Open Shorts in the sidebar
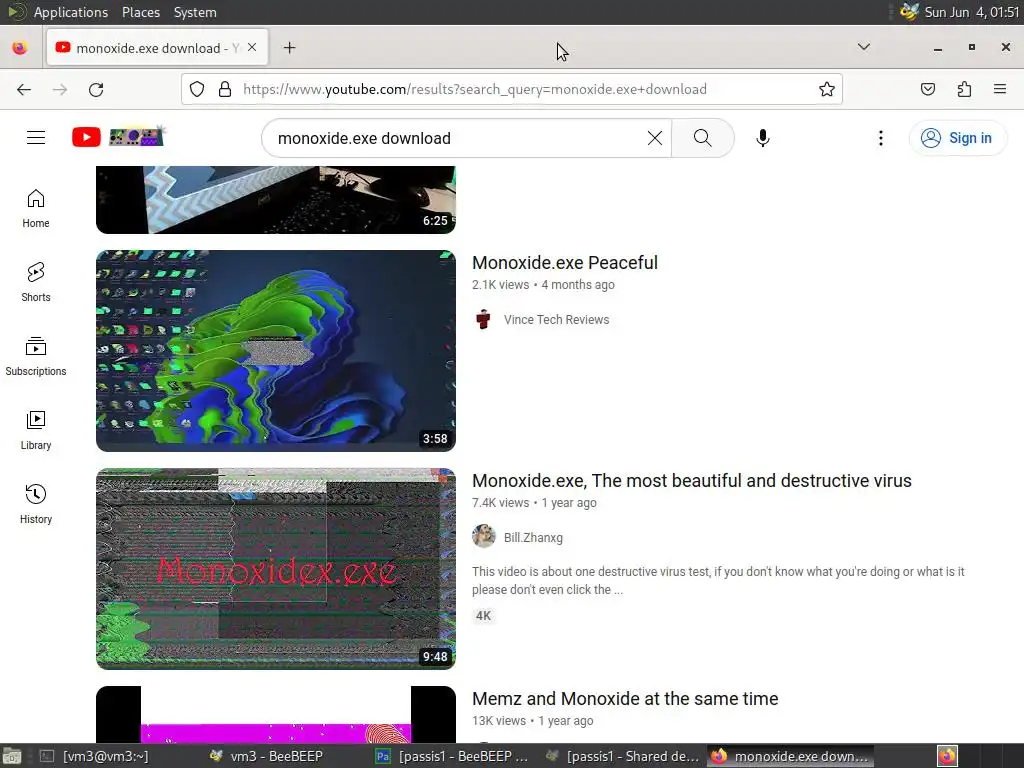This screenshot has width=1024, height=768. 36,282
